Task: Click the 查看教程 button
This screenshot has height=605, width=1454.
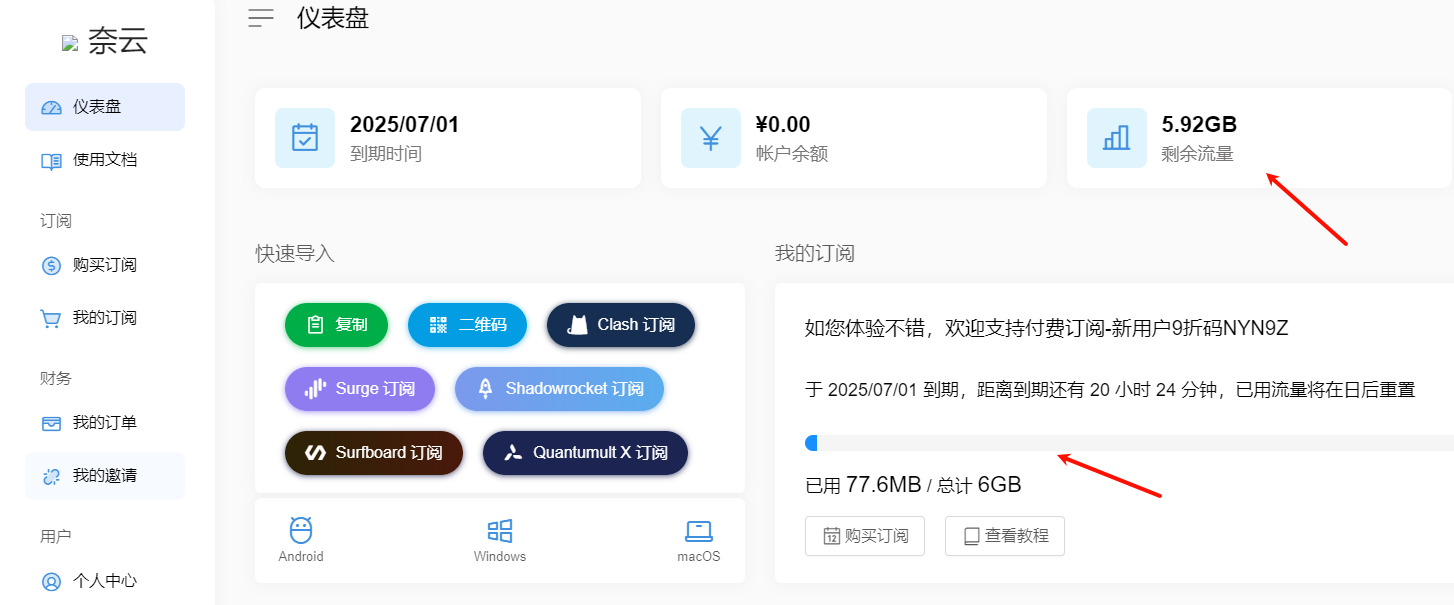Action: (1005, 536)
